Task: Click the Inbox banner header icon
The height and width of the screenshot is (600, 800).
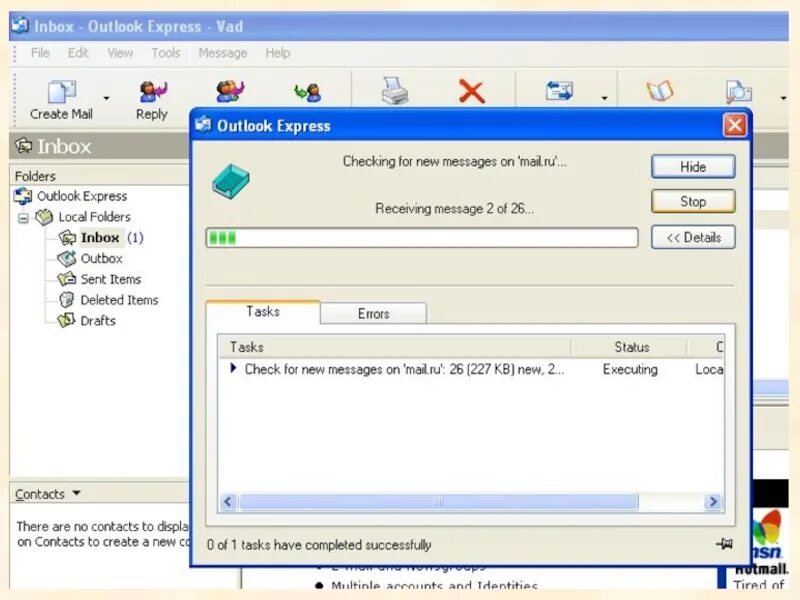Action: click(23, 146)
